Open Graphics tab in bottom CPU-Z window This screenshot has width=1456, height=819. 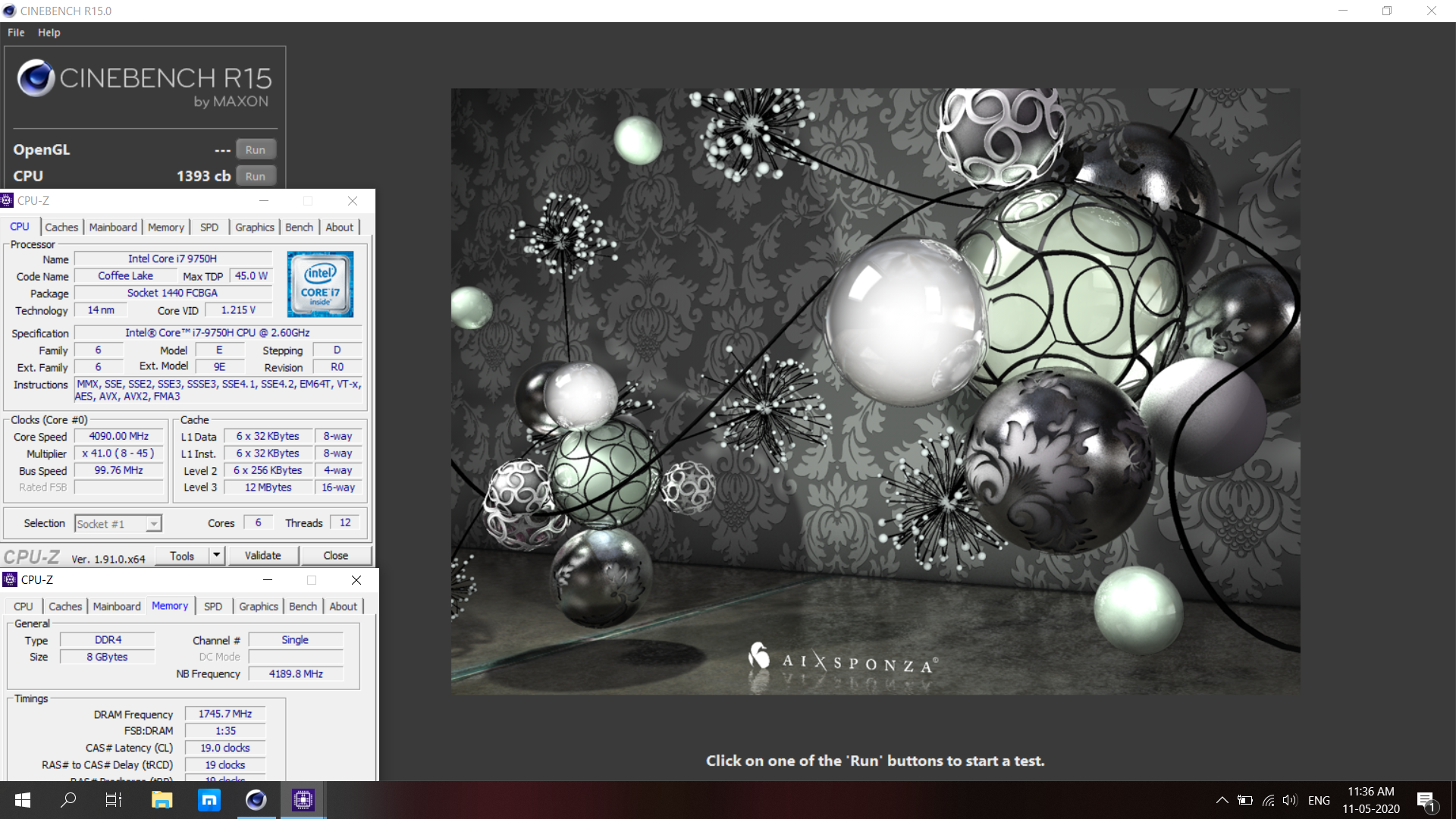coord(259,606)
